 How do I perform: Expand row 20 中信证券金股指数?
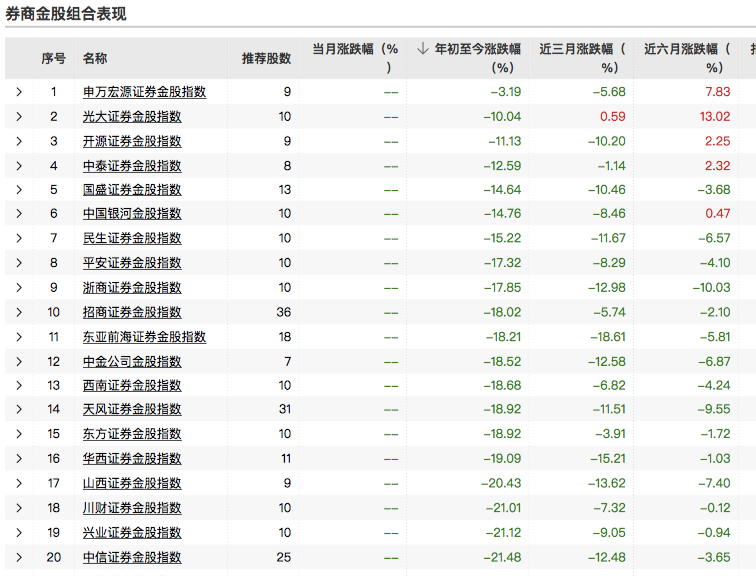click(19, 557)
